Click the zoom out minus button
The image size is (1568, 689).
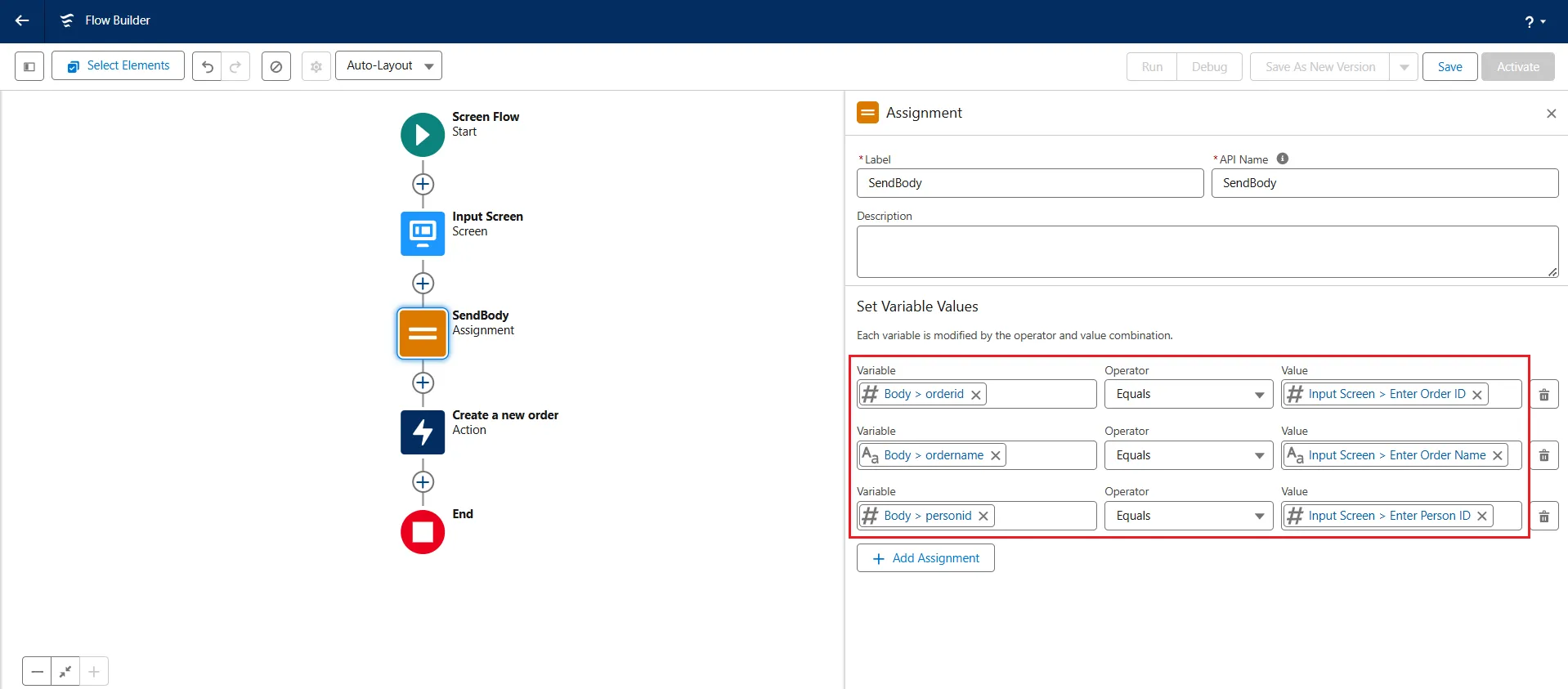37,672
